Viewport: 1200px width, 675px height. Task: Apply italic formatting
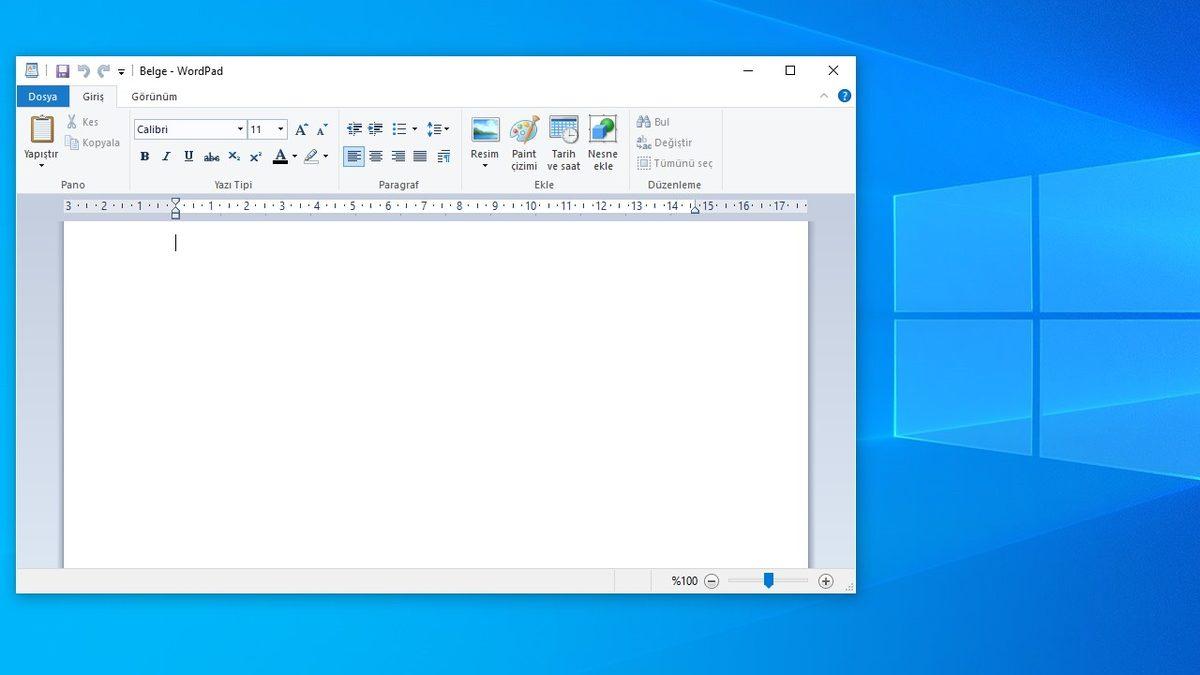tap(166, 157)
